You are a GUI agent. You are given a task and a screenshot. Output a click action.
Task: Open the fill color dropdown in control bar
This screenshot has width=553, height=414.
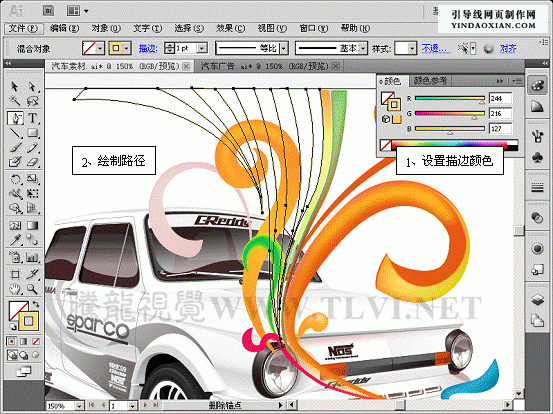101,48
